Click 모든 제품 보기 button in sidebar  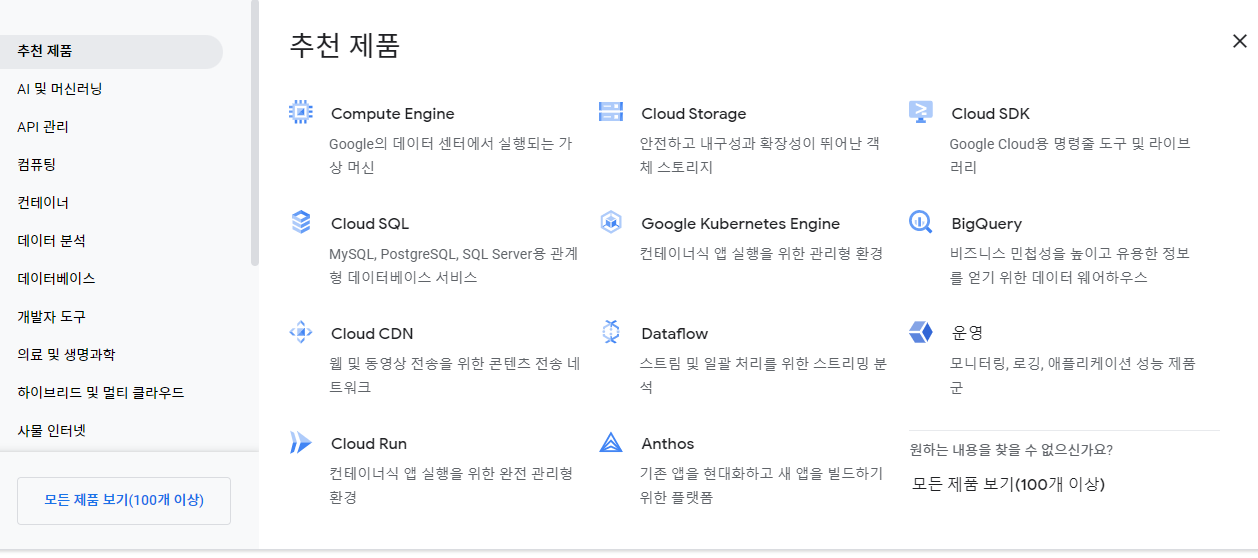coord(124,500)
